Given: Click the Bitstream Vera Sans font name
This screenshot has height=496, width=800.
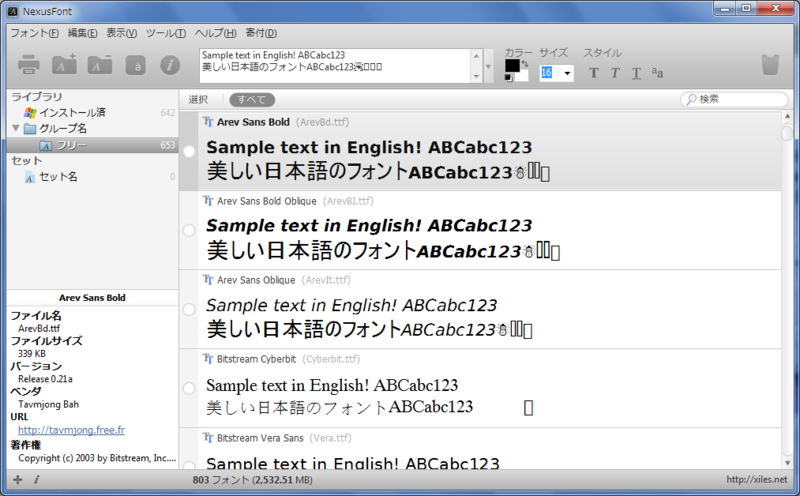Looking at the screenshot, I should coord(260,438).
